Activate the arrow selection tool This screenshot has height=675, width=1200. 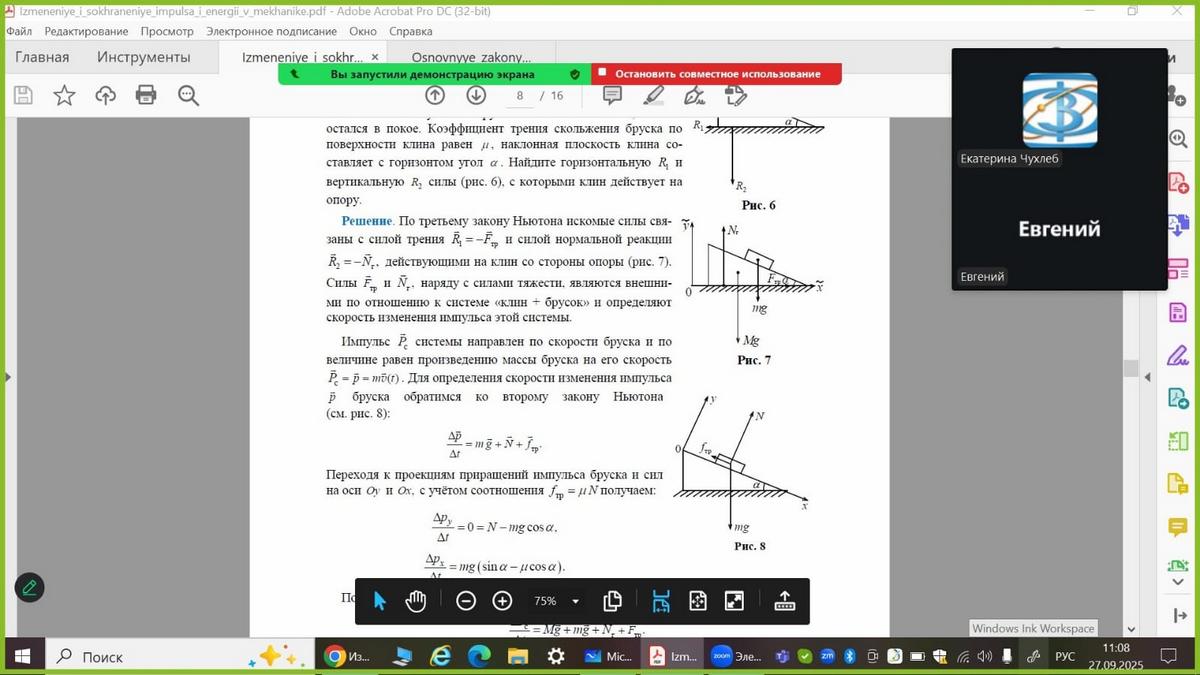[x=380, y=601]
